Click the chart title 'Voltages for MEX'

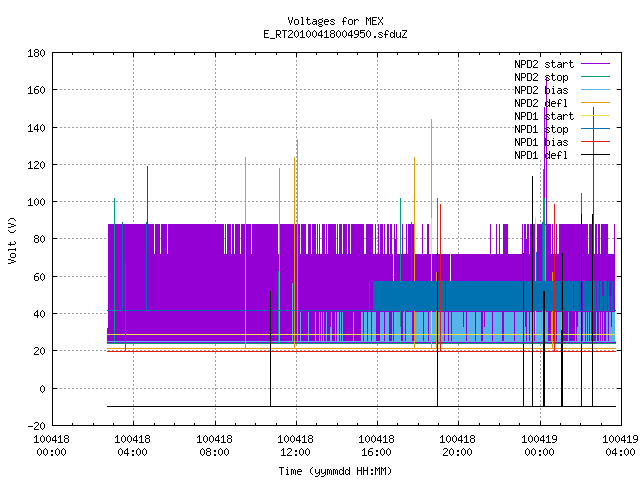tap(335, 21)
